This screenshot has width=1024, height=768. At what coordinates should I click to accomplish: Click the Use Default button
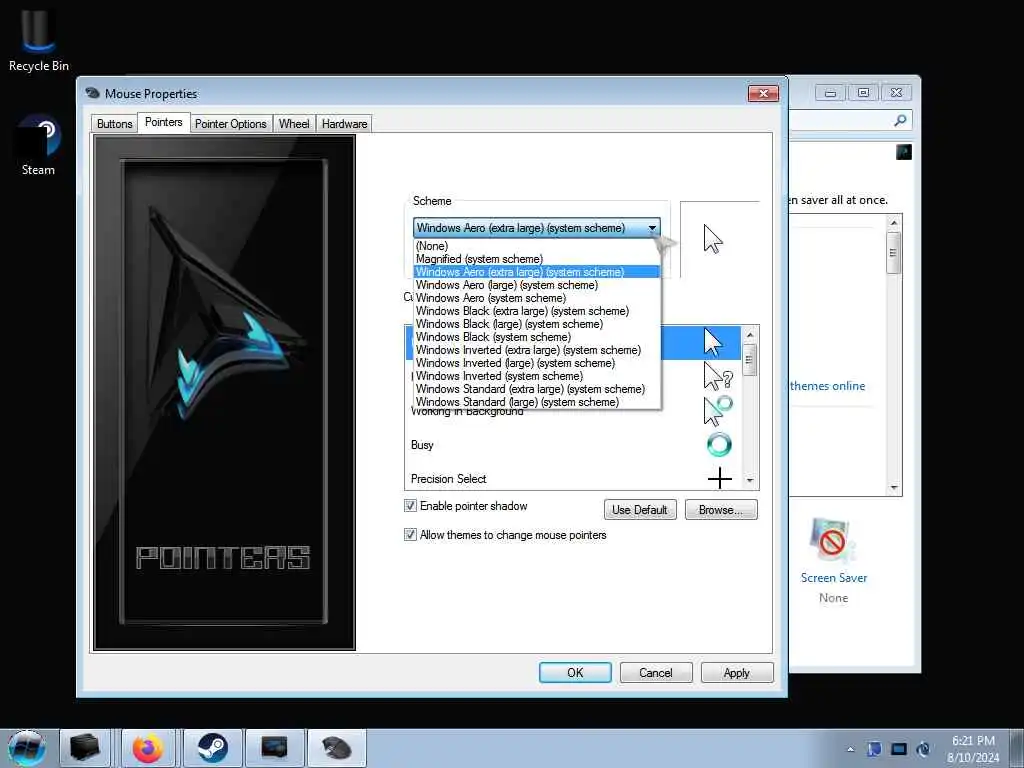640,510
